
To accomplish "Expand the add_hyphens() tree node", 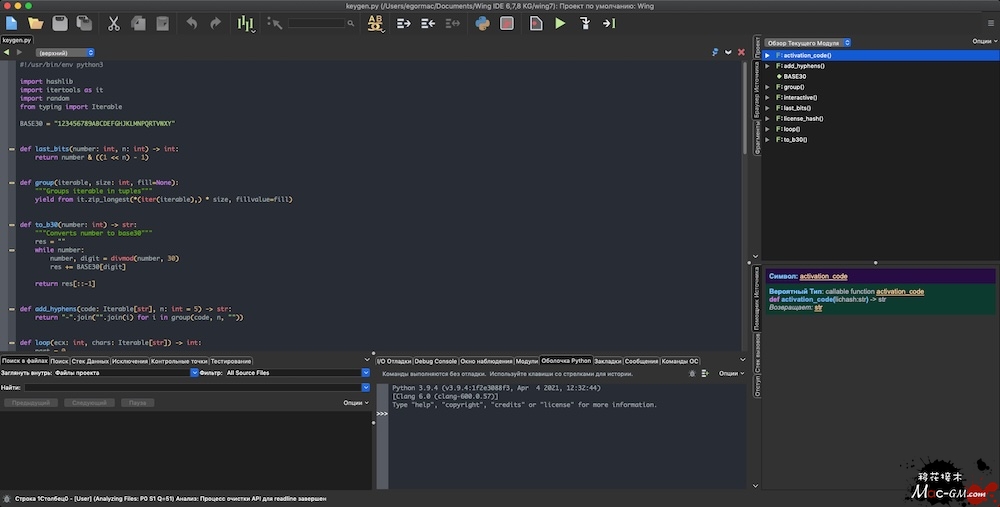I will 768,66.
